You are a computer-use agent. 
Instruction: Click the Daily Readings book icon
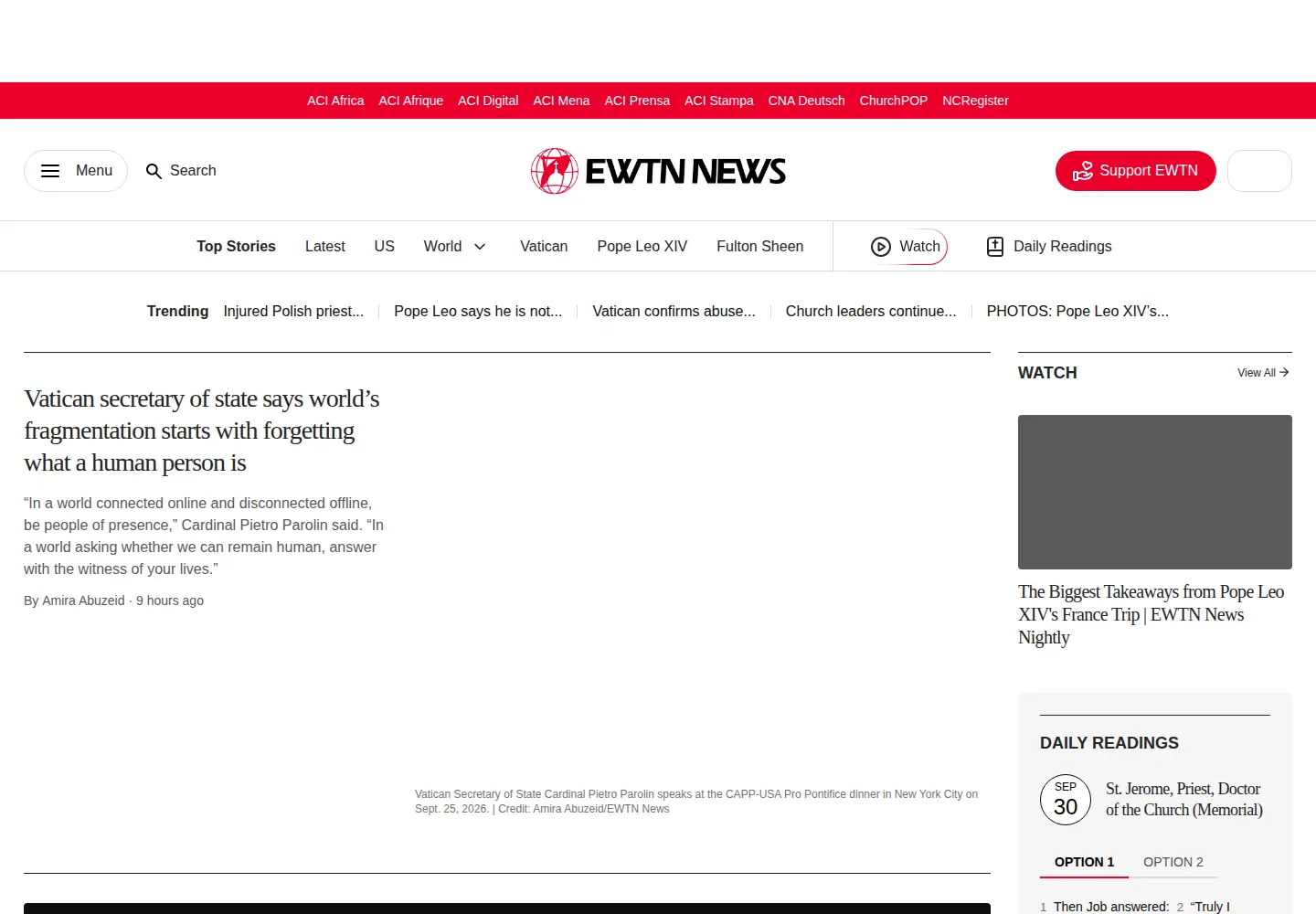click(x=995, y=247)
